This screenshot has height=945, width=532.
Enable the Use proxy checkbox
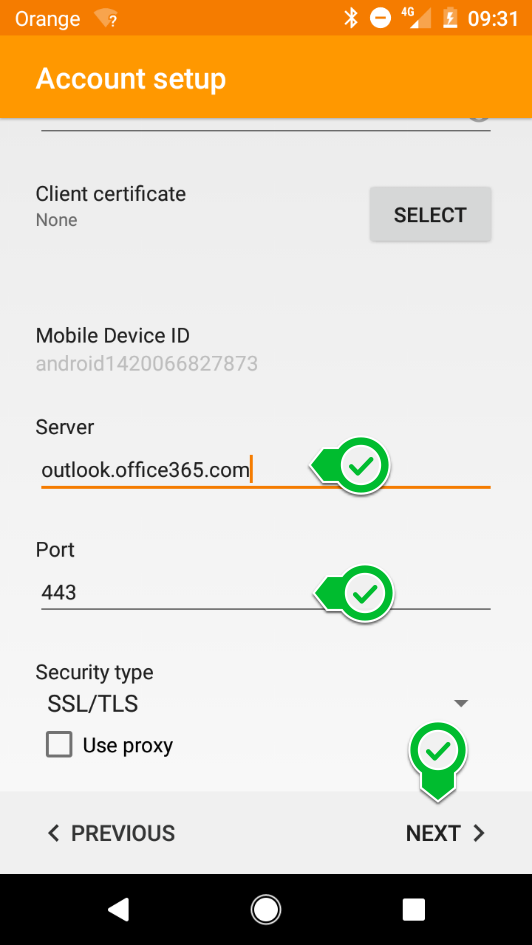coord(59,745)
